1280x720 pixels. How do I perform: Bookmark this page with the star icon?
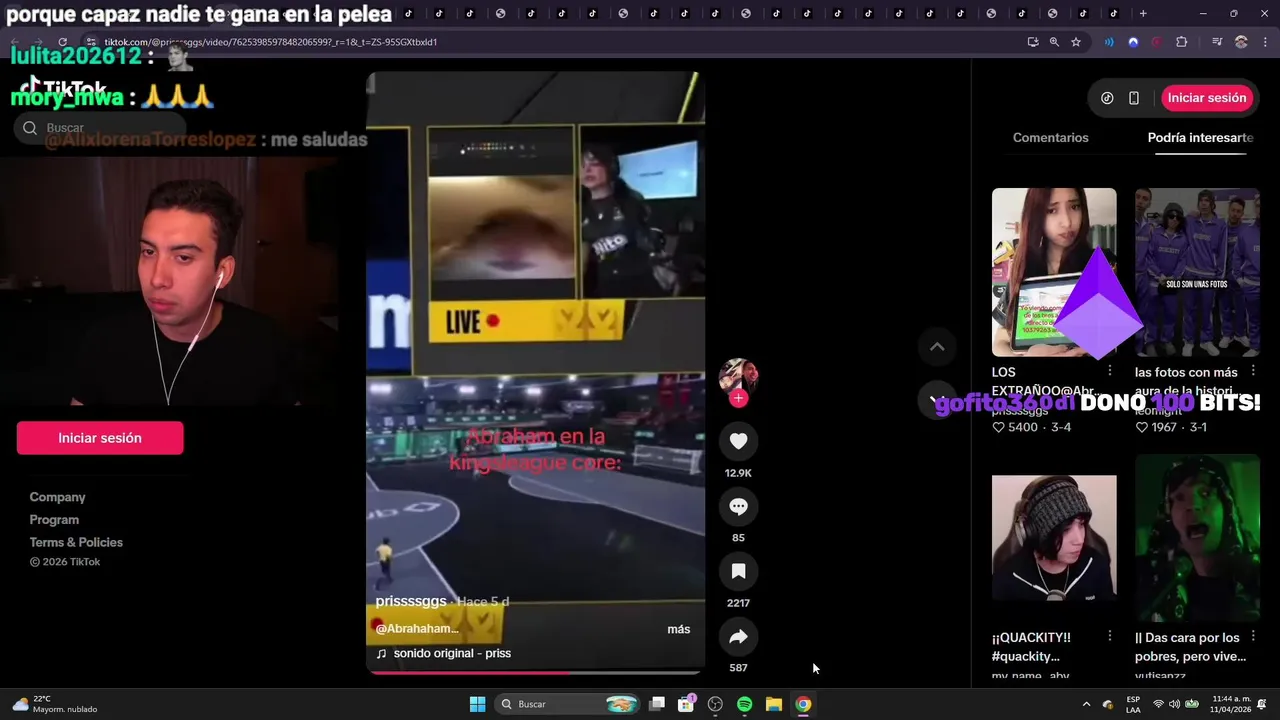(x=1076, y=42)
